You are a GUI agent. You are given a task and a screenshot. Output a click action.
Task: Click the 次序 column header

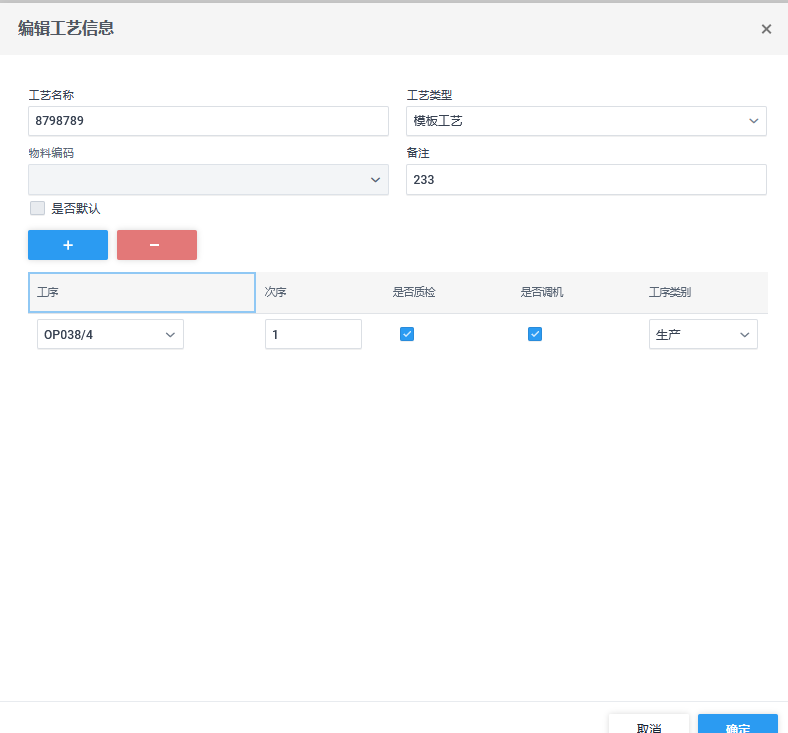[276, 293]
